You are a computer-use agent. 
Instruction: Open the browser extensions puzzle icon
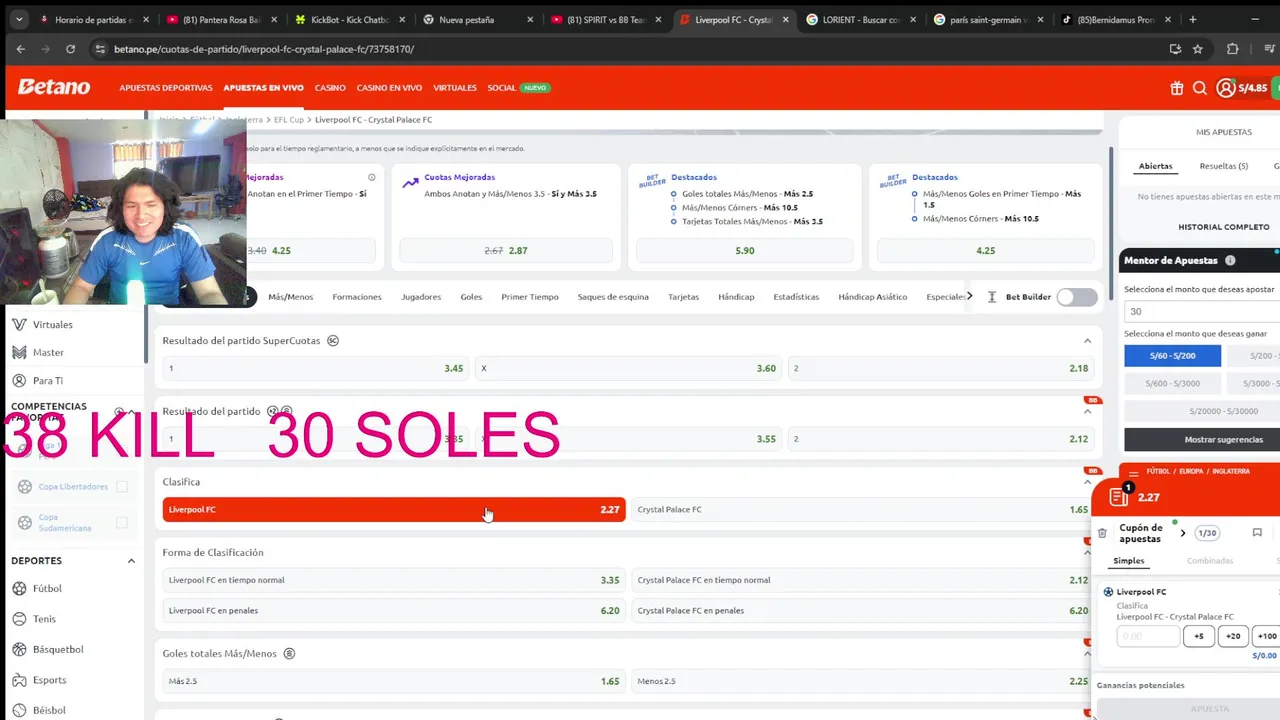coord(1232,49)
